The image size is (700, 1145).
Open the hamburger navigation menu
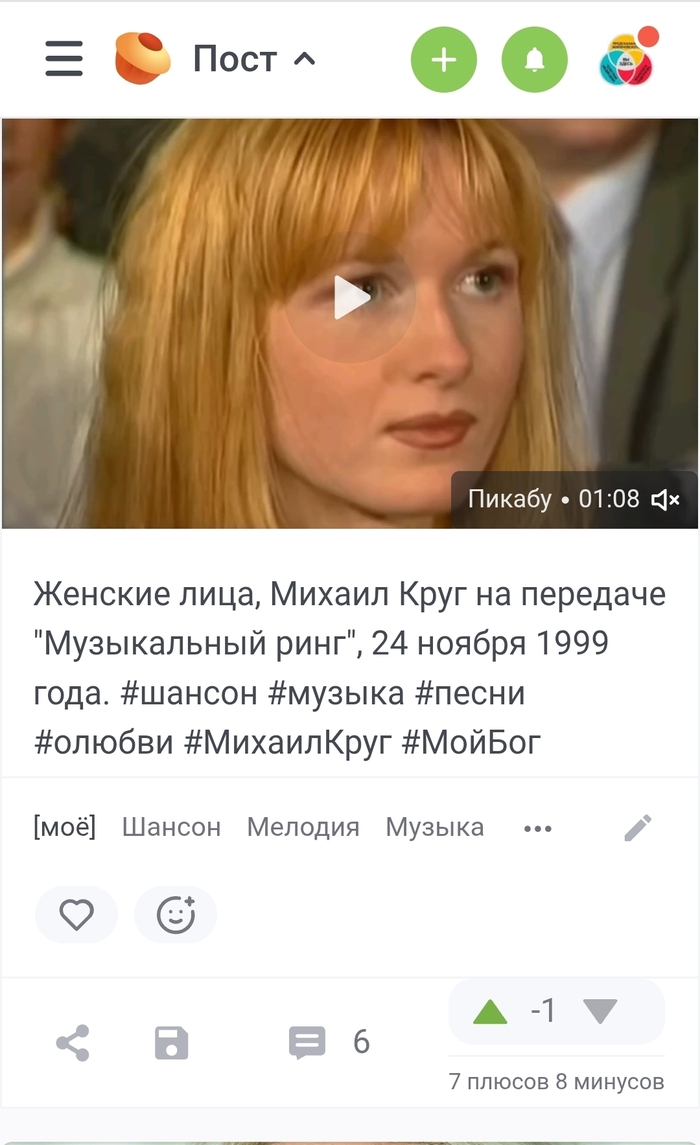[64, 58]
